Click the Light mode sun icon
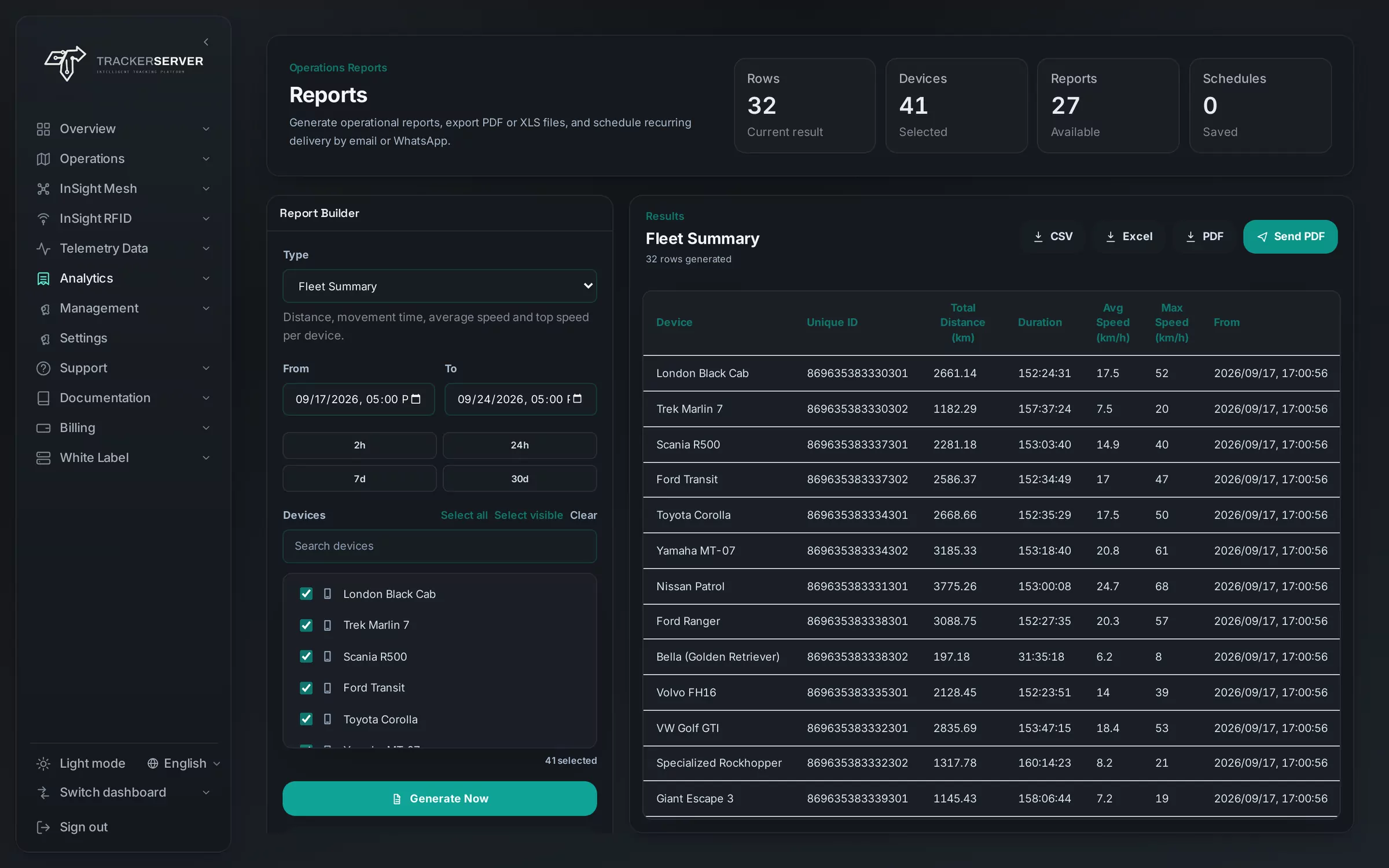The width and height of the screenshot is (1389, 868). [x=43, y=763]
